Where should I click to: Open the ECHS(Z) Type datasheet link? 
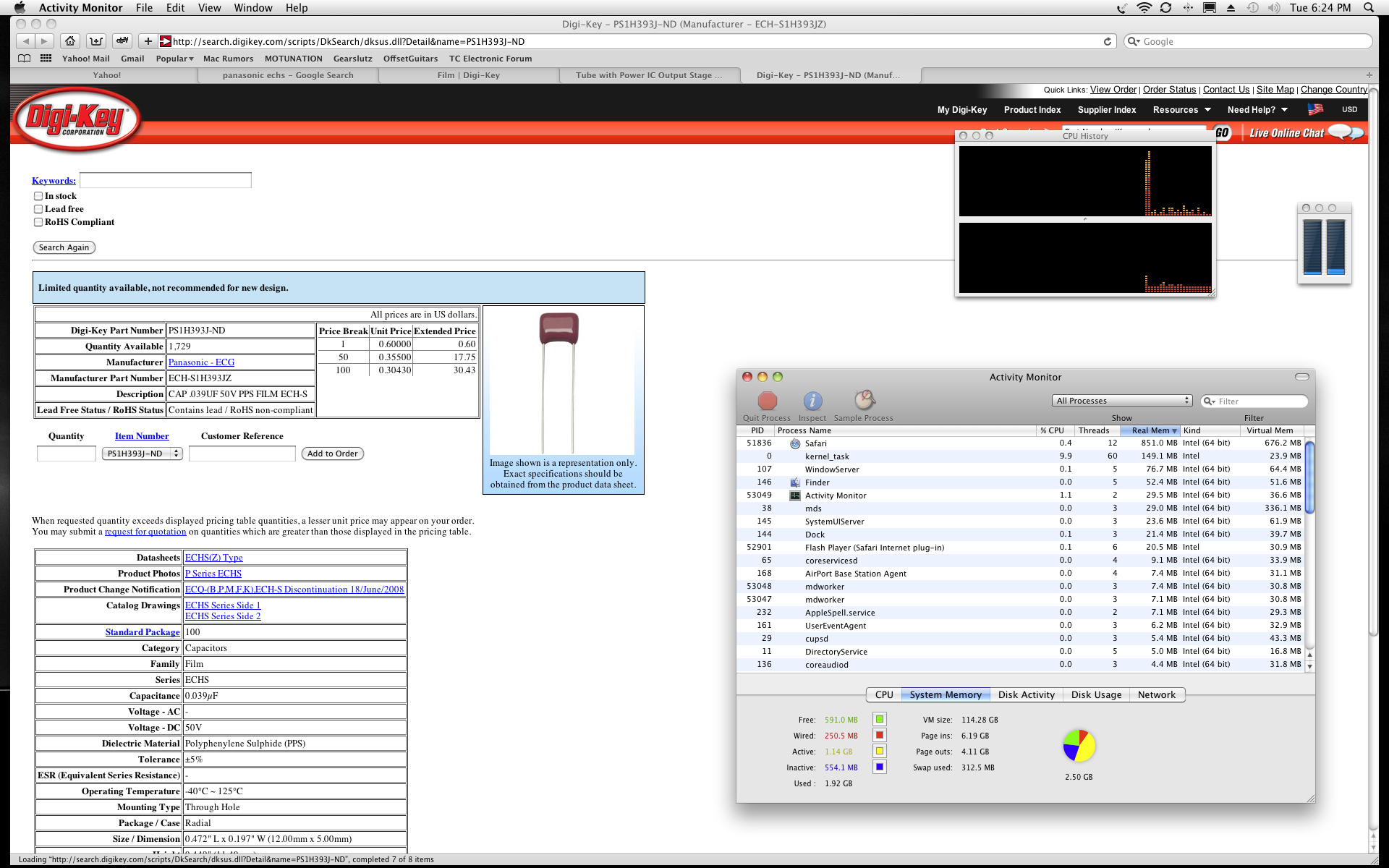pyautogui.click(x=213, y=558)
